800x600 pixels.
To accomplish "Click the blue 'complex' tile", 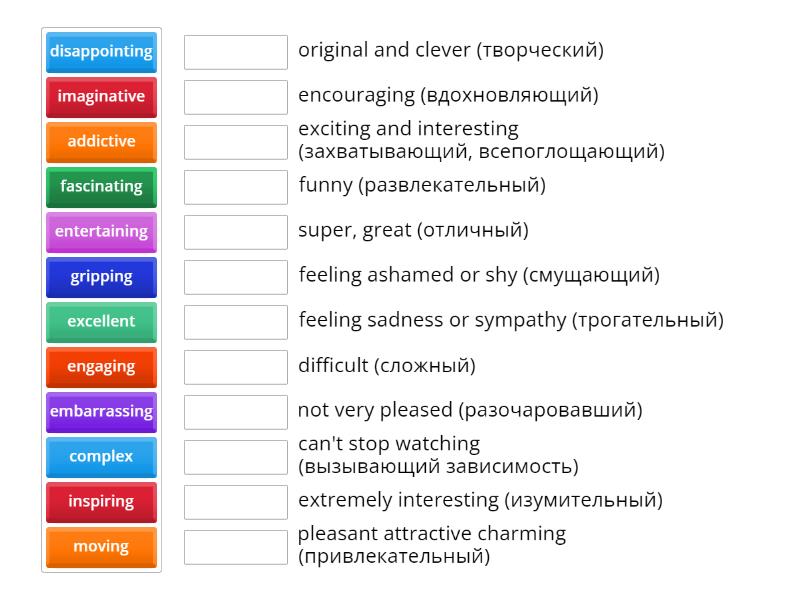I will click(x=101, y=457).
